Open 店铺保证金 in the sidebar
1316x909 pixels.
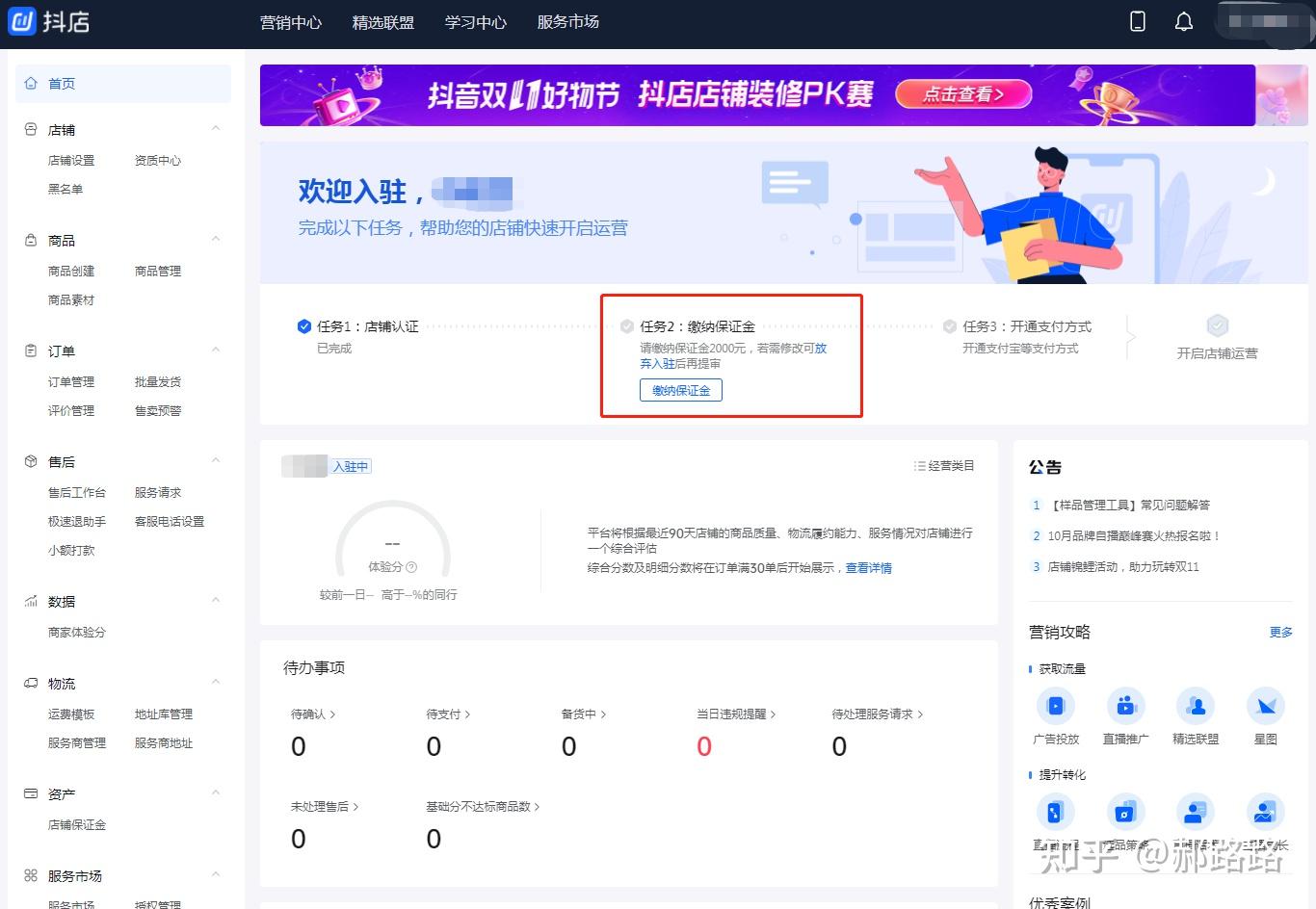[77, 825]
